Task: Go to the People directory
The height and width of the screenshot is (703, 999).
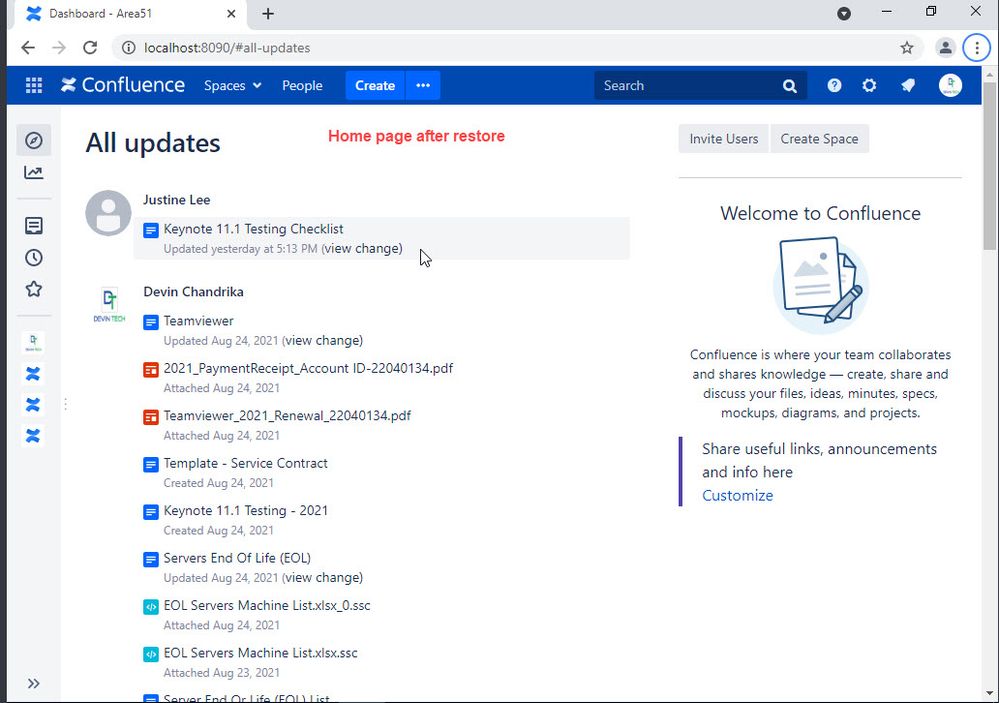Action: click(302, 85)
